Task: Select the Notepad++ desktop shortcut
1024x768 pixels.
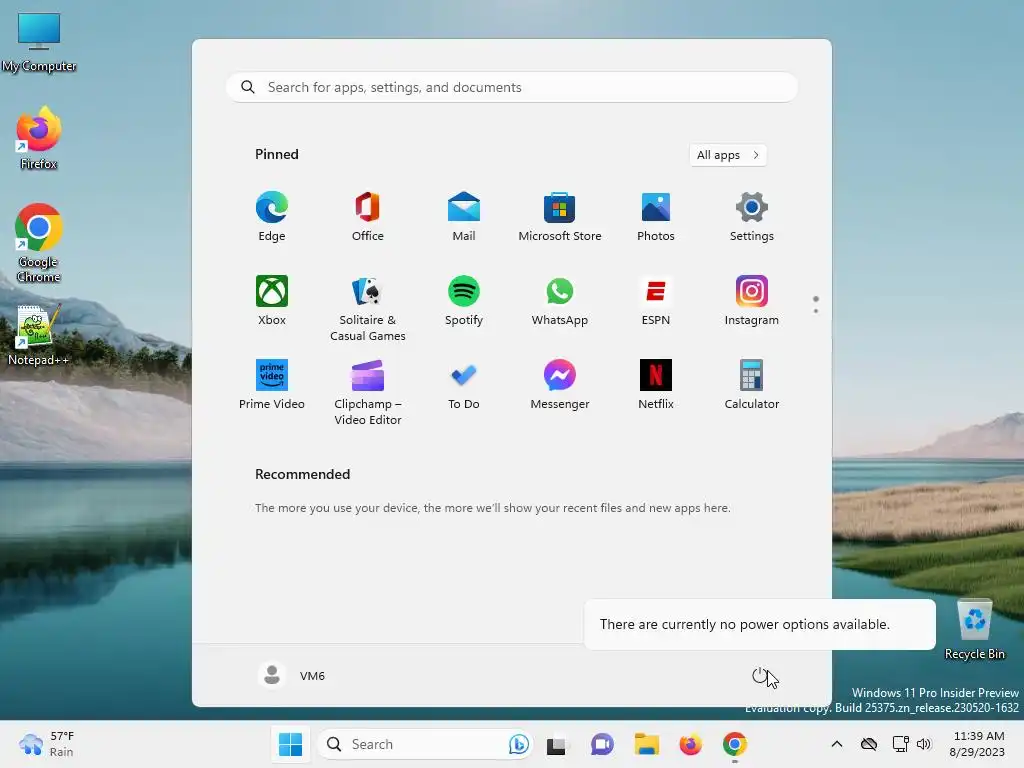Action: [39, 334]
